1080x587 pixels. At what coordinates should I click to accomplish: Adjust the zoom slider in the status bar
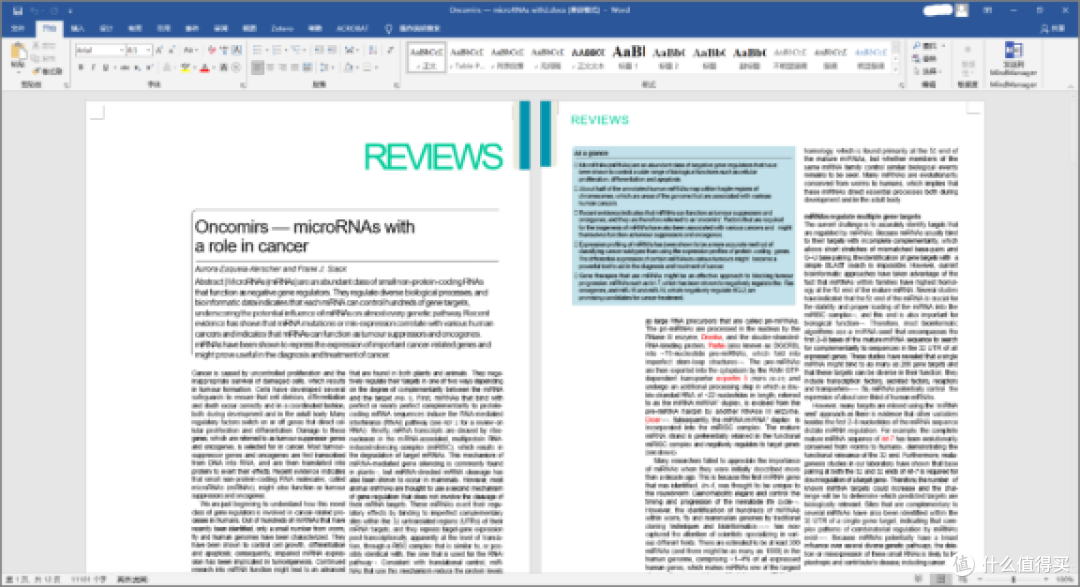[1013, 579]
